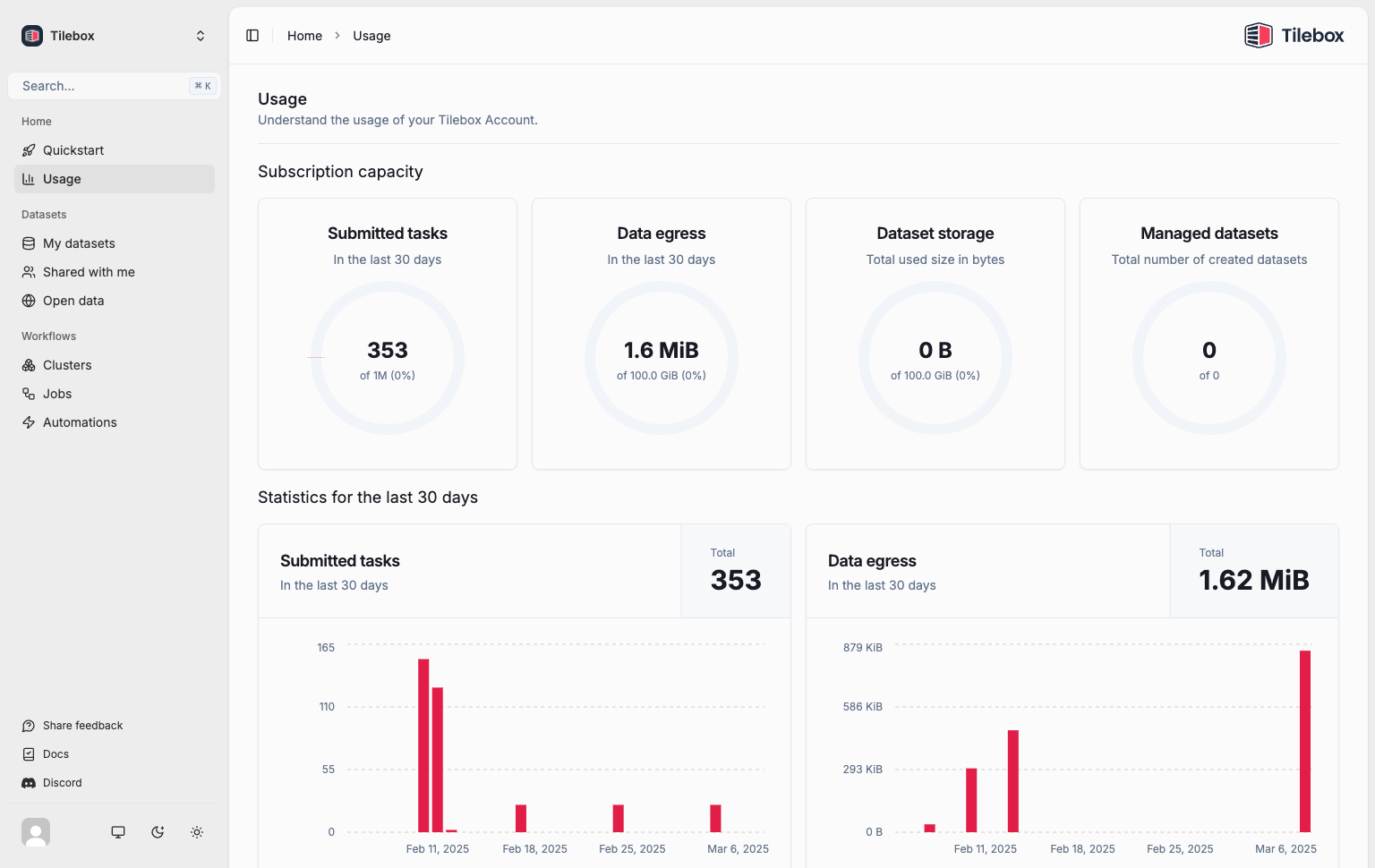Click the Home breadcrumb link
1375x868 pixels.
coord(304,36)
